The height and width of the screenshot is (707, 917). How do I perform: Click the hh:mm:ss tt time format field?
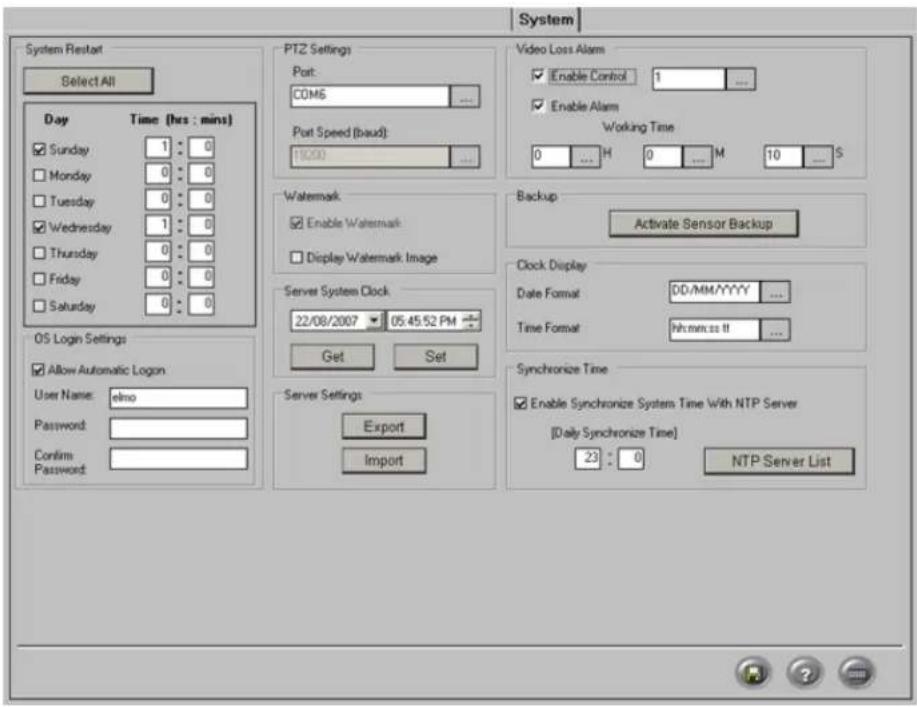tap(715, 329)
